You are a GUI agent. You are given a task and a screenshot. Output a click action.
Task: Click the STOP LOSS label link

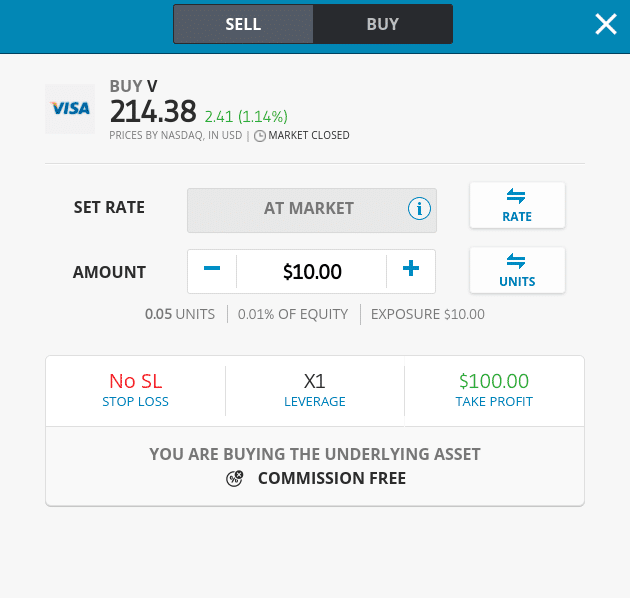pyautogui.click(x=135, y=401)
